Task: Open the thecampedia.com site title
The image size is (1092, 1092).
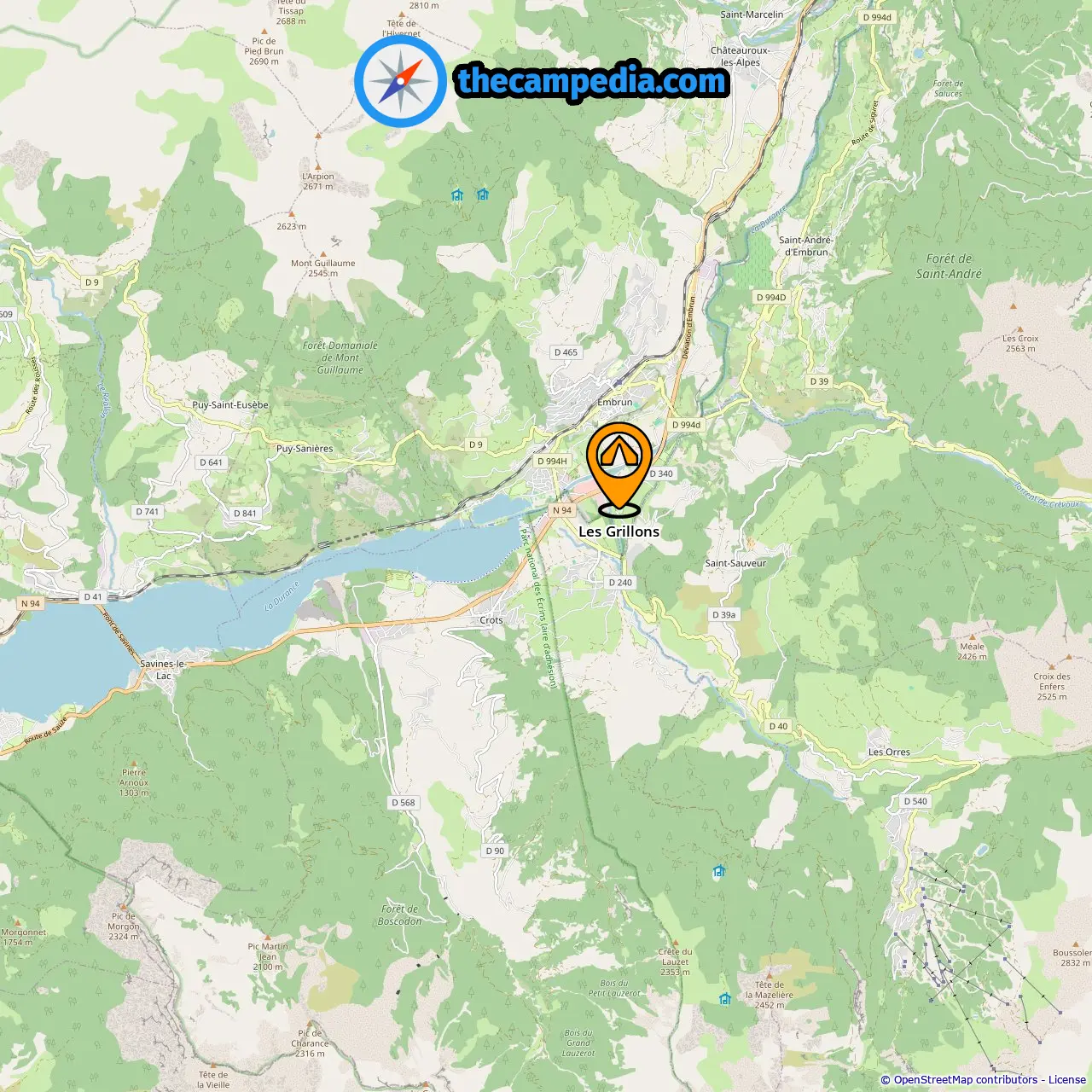Action: pyautogui.click(x=592, y=81)
